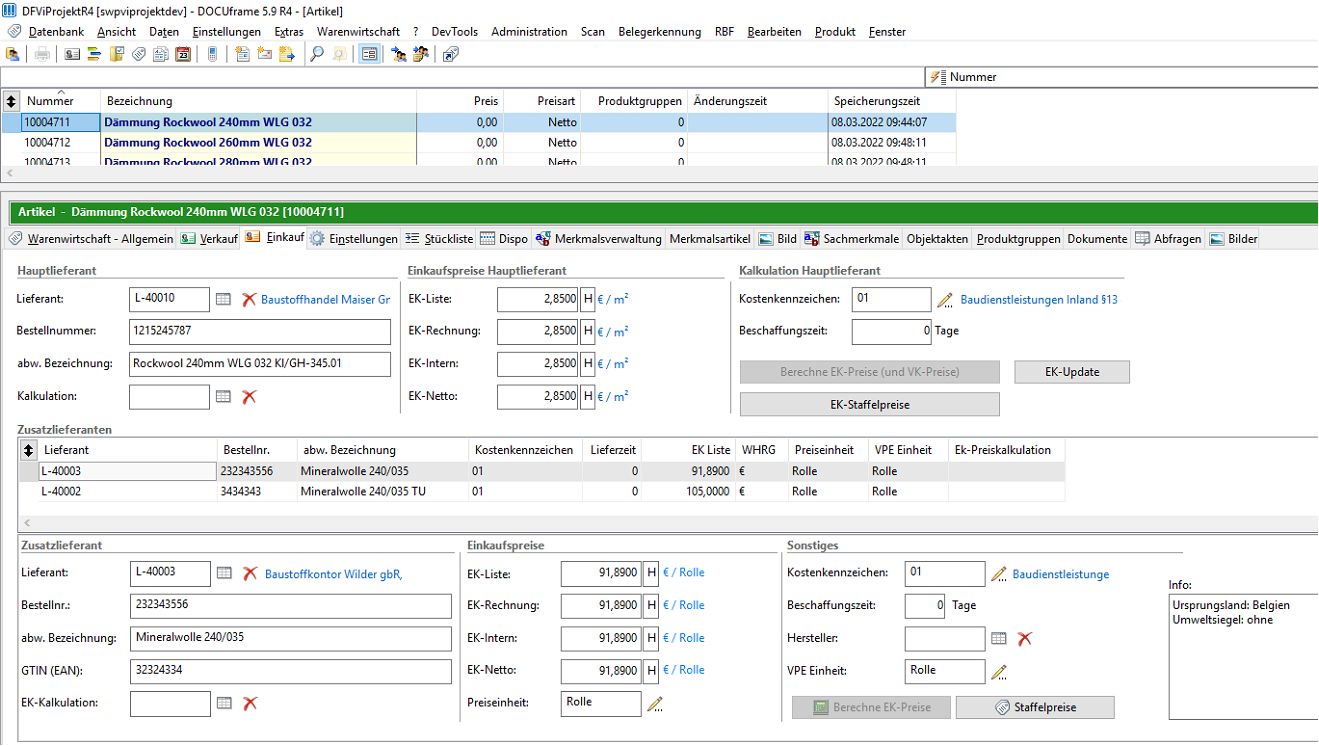The height and width of the screenshot is (746, 1319).
Task: Click the EK Liste column header
Action: coord(689,450)
